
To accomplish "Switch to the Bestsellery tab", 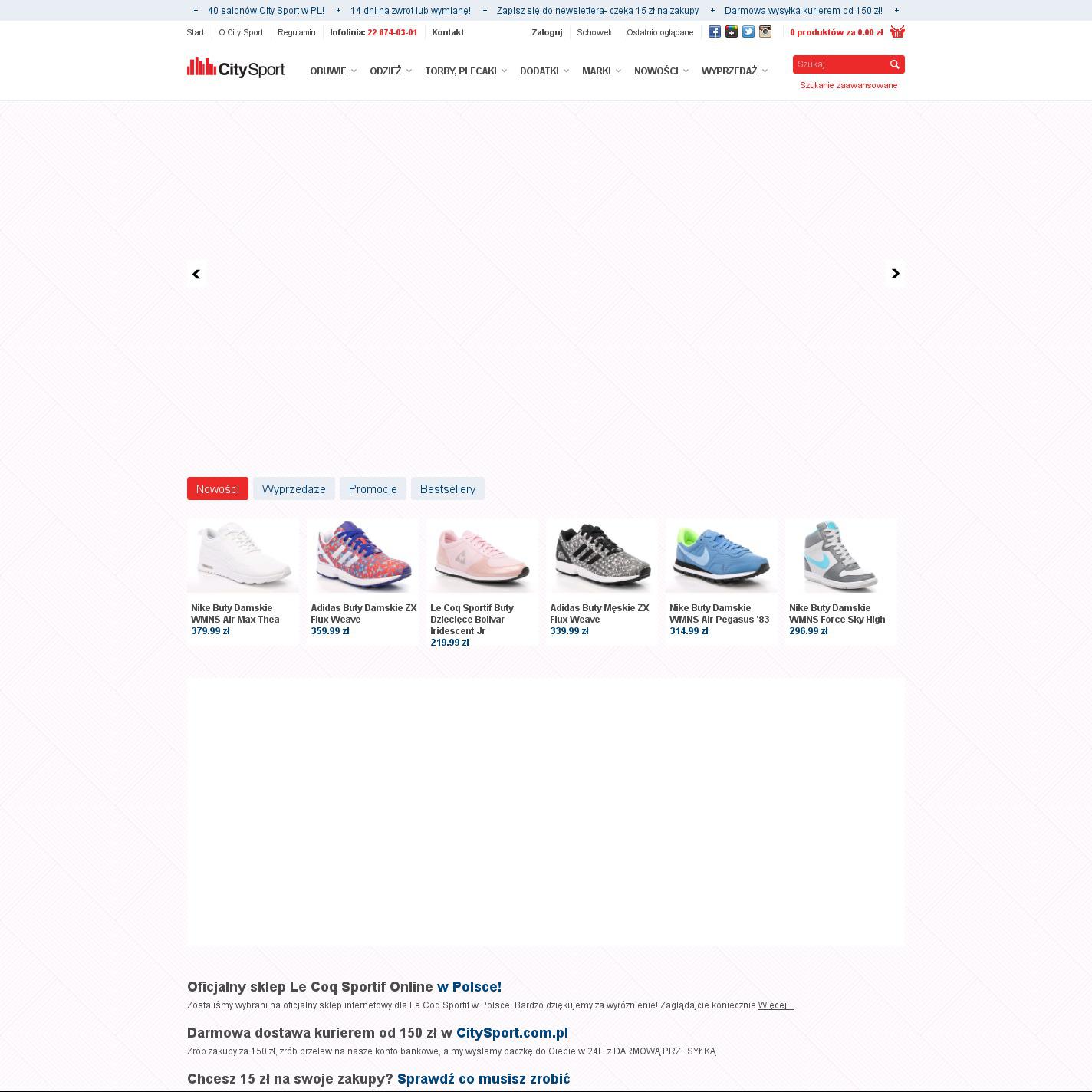I will [448, 488].
